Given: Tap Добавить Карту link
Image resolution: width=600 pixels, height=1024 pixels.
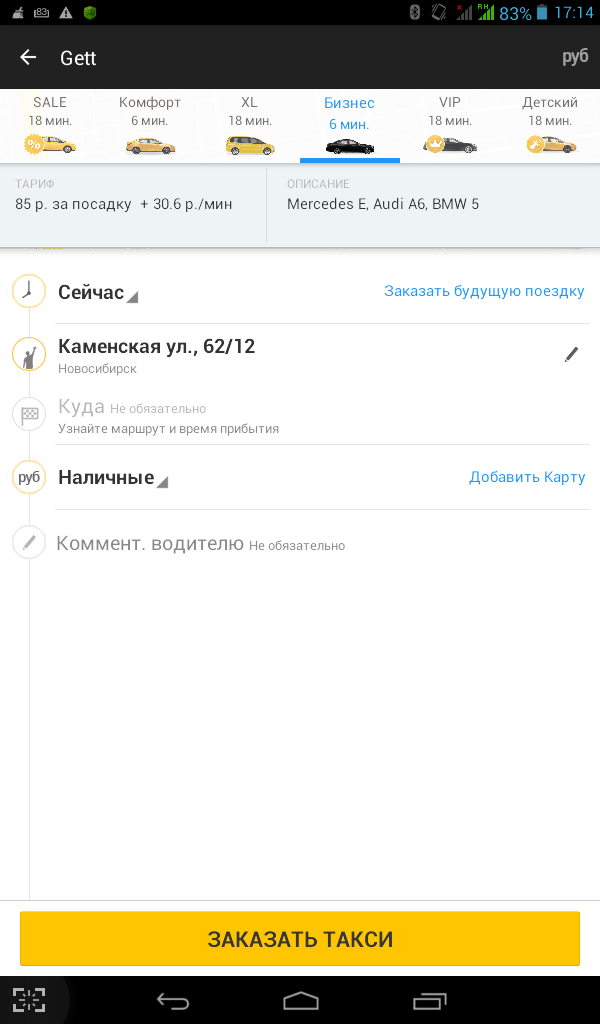Looking at the screenshot, I should point(527,477).
